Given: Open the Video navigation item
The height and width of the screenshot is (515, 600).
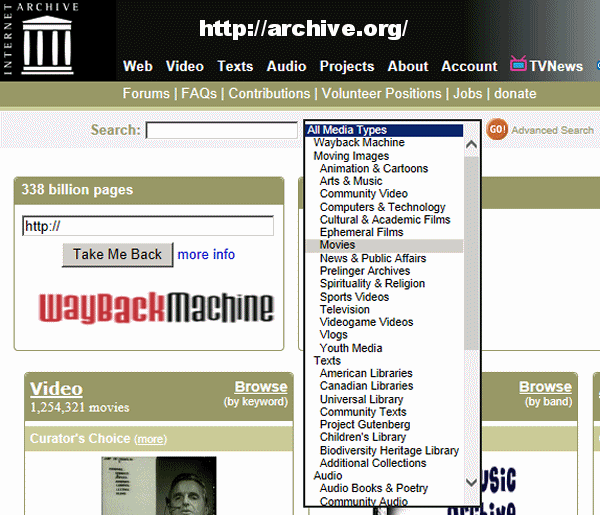Looking at the screenshot, I should (185, 66).
